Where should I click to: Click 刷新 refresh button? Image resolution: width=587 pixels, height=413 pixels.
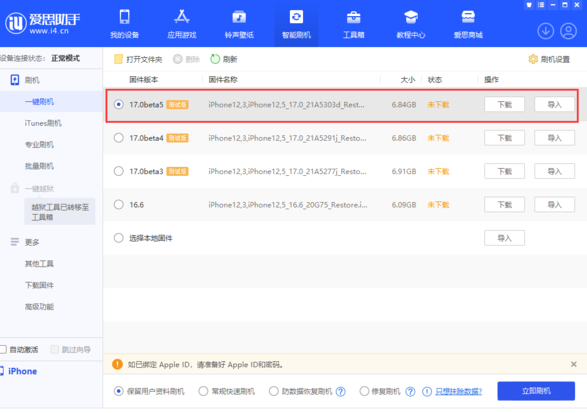click(x=223, y=59)
